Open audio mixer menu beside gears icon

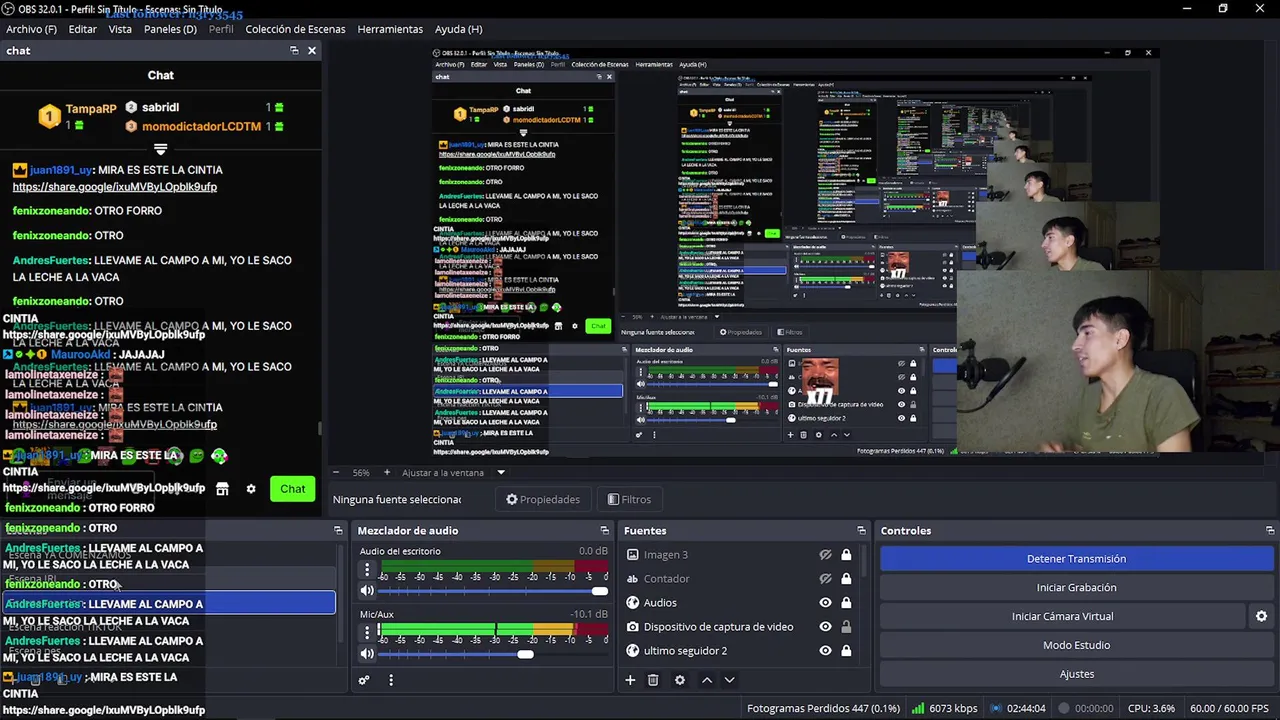point(391,680)
